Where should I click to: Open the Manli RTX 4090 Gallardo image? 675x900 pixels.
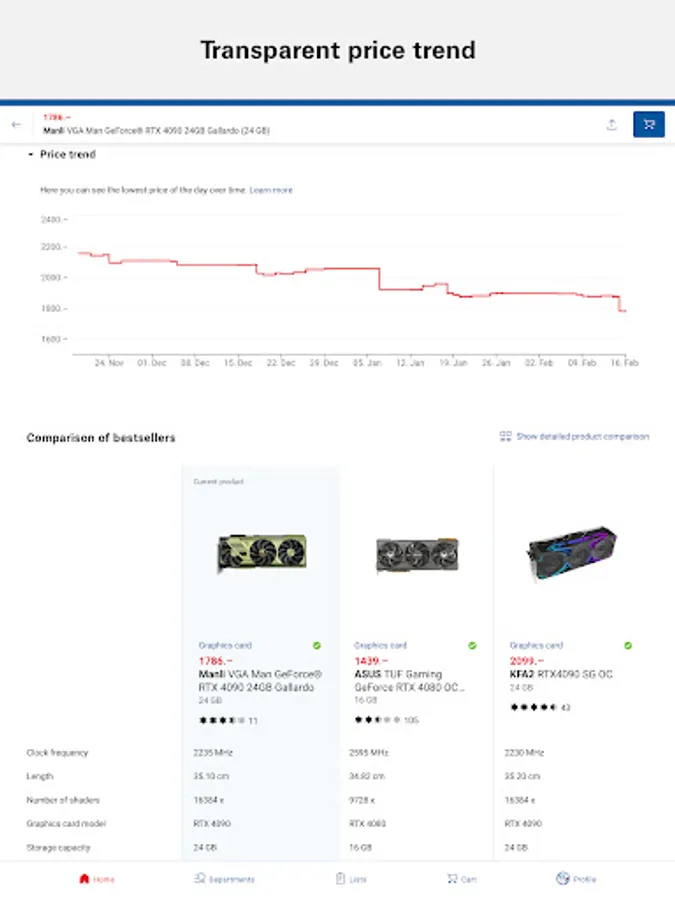tap(262, 552)
